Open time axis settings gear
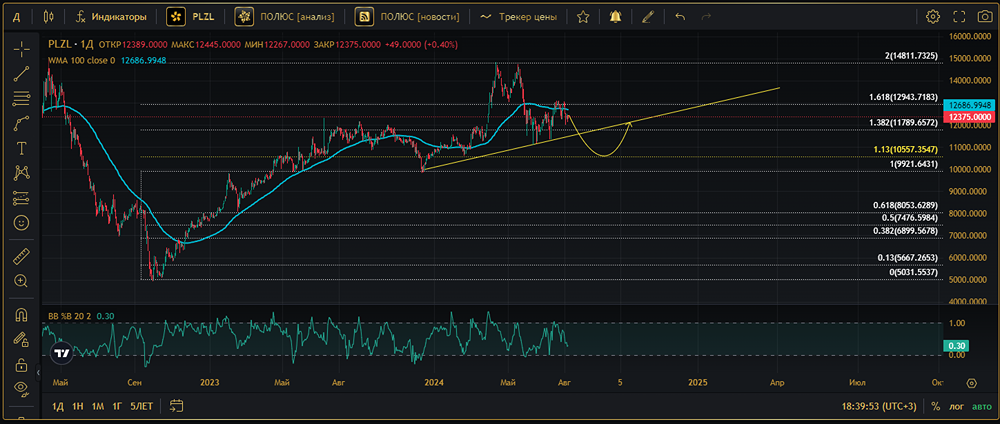Screen dimensions: 1000x424 971,383
